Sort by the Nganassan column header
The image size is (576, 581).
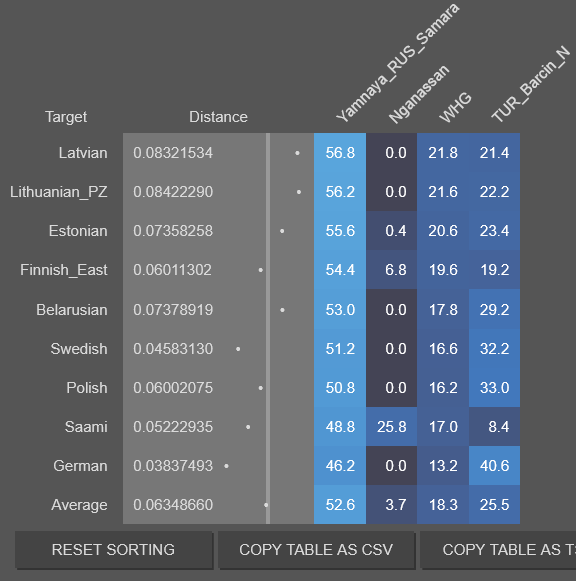click(x=419, y=94)
